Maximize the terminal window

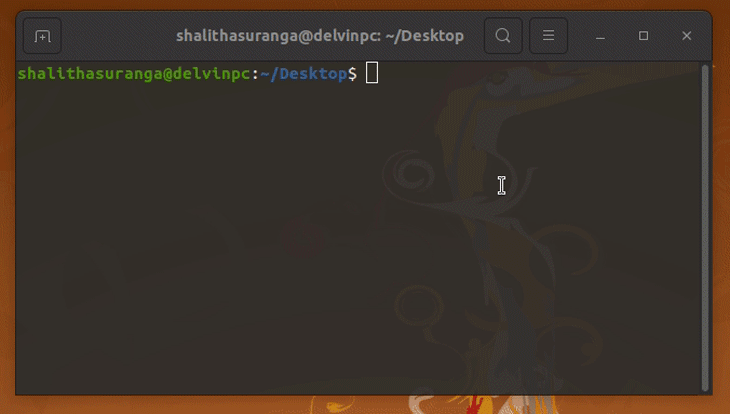point(643,36)
